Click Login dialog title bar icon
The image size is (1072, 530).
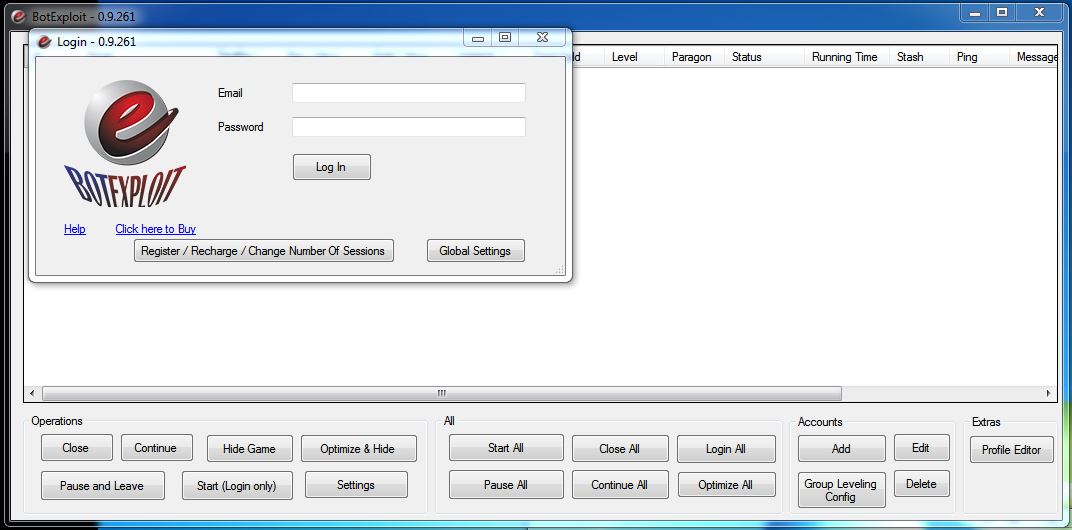44,42
